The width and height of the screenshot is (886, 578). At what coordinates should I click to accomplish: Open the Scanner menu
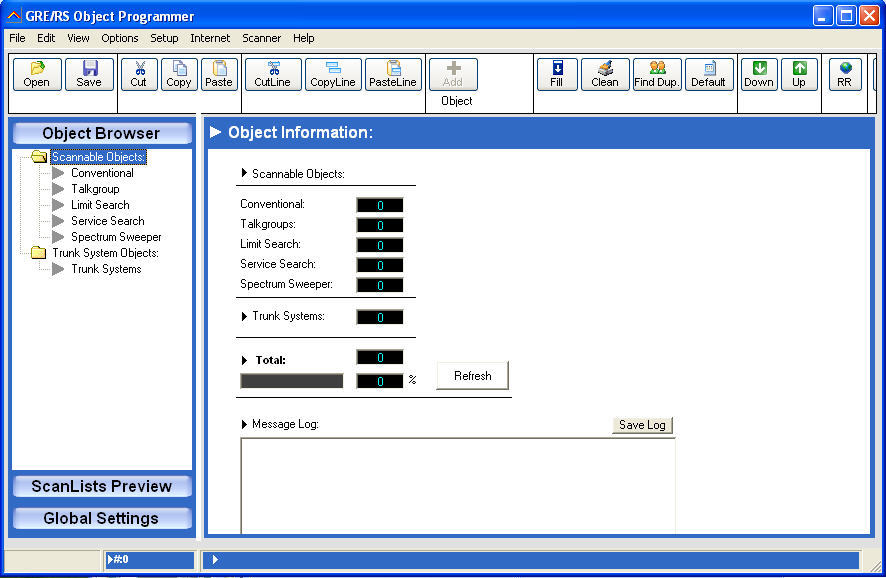tap(262, 38)
